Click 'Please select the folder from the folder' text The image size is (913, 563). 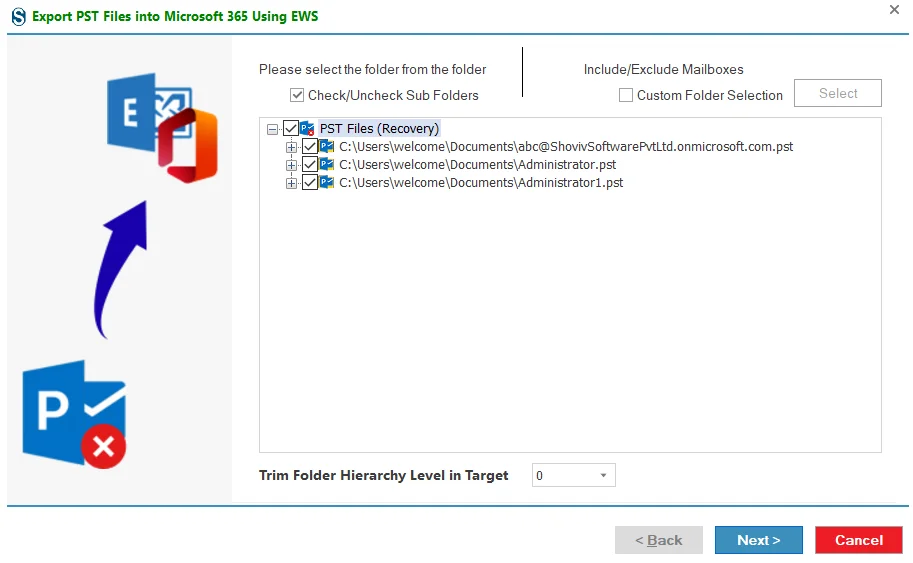[x=373, y=69]
